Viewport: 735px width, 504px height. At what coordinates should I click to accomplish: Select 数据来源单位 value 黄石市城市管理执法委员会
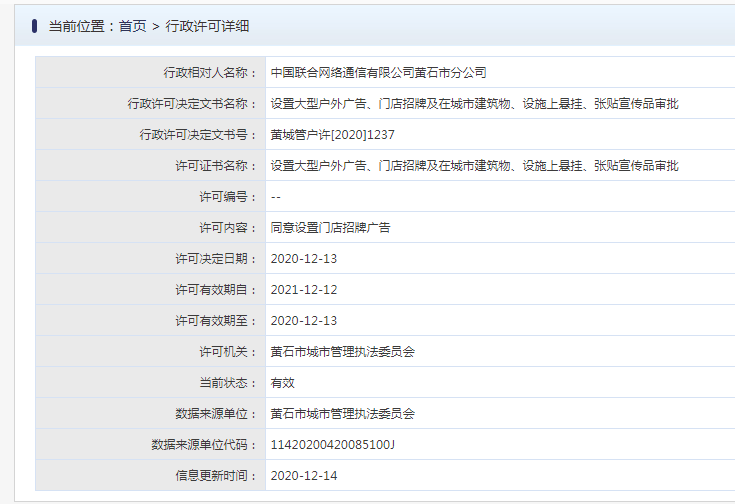coord(343,414)
